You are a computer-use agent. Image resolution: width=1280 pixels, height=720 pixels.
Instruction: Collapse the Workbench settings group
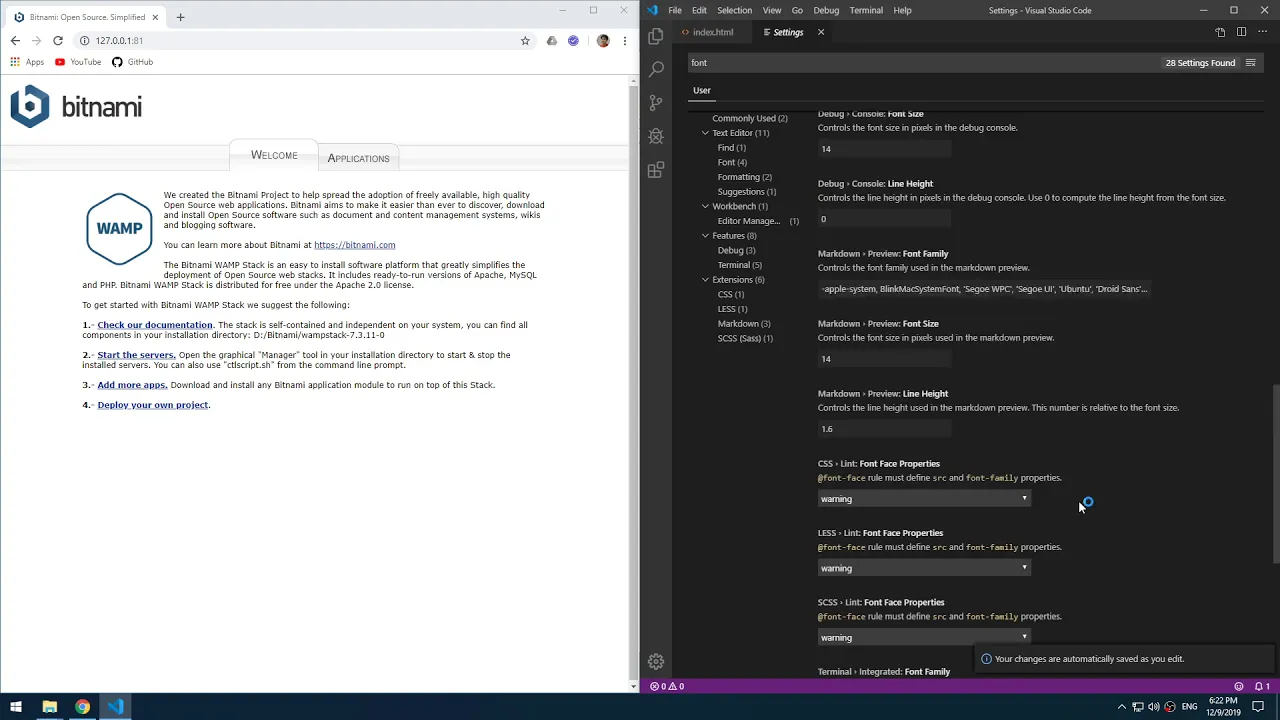[x=705, y=206]
